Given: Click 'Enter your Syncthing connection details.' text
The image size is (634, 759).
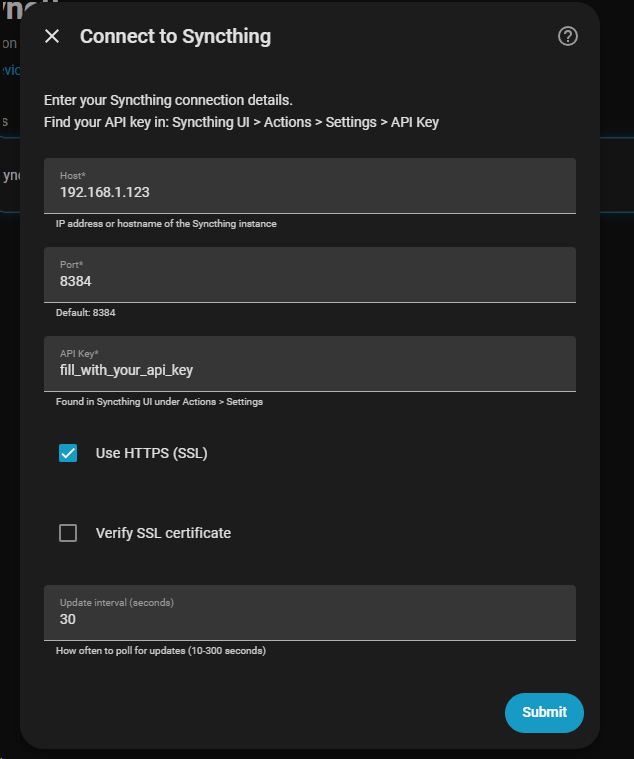Looking at the screenshot, I should (x=168, y=100).
